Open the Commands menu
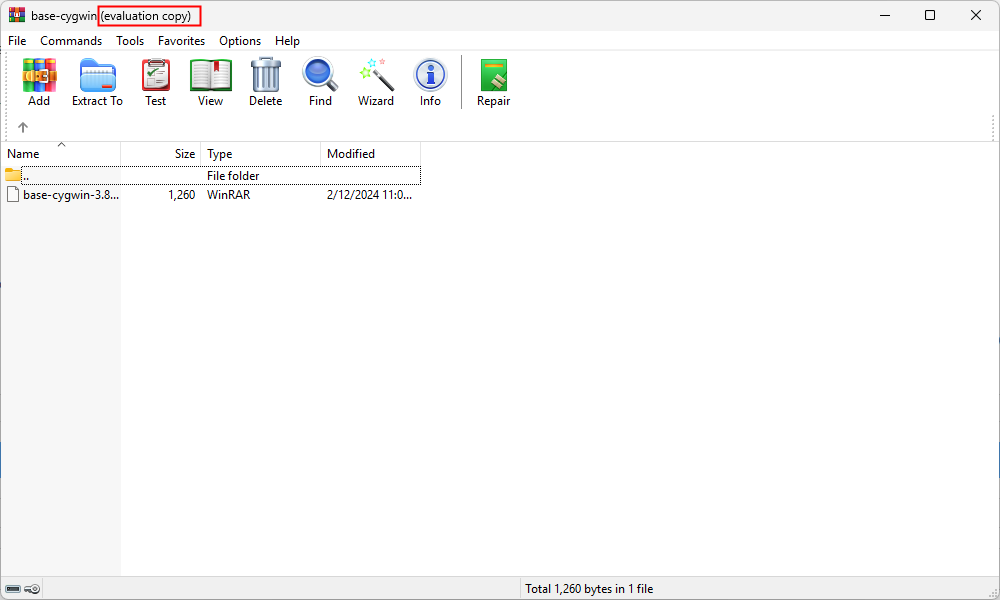The image size is (1000, 600). 71,41
